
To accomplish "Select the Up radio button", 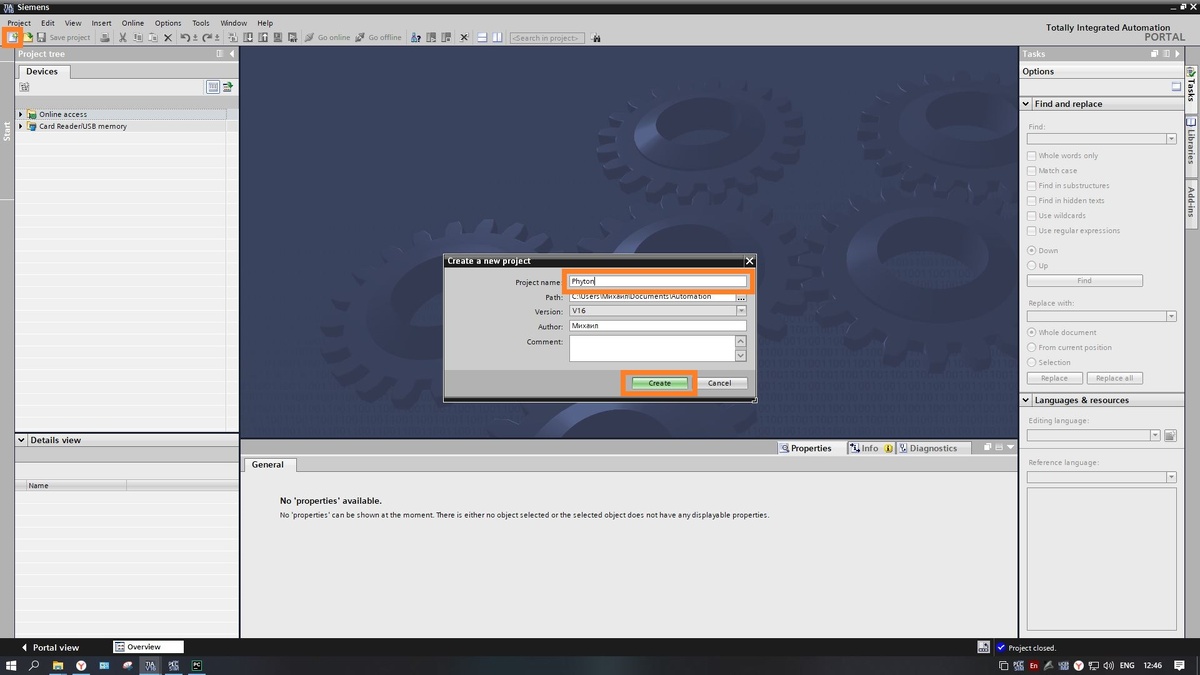I will pyautogui.click(x=1032, y=265).
